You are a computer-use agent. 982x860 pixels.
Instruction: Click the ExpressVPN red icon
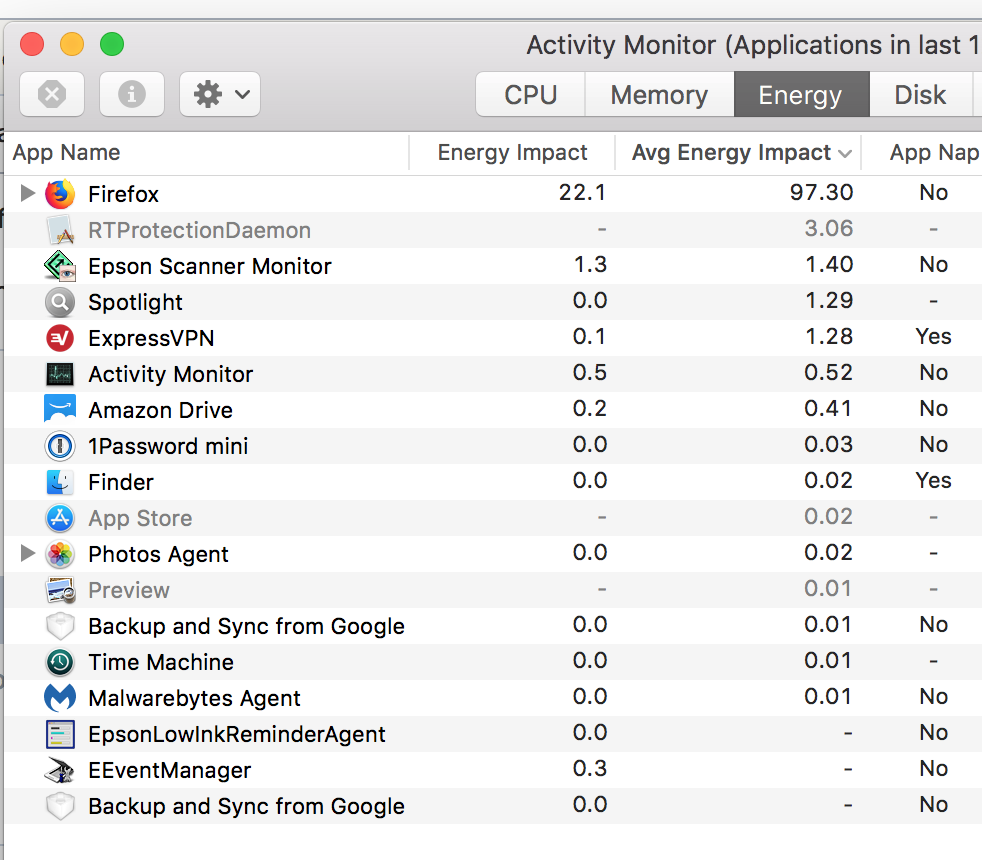[x=60, y=338]
